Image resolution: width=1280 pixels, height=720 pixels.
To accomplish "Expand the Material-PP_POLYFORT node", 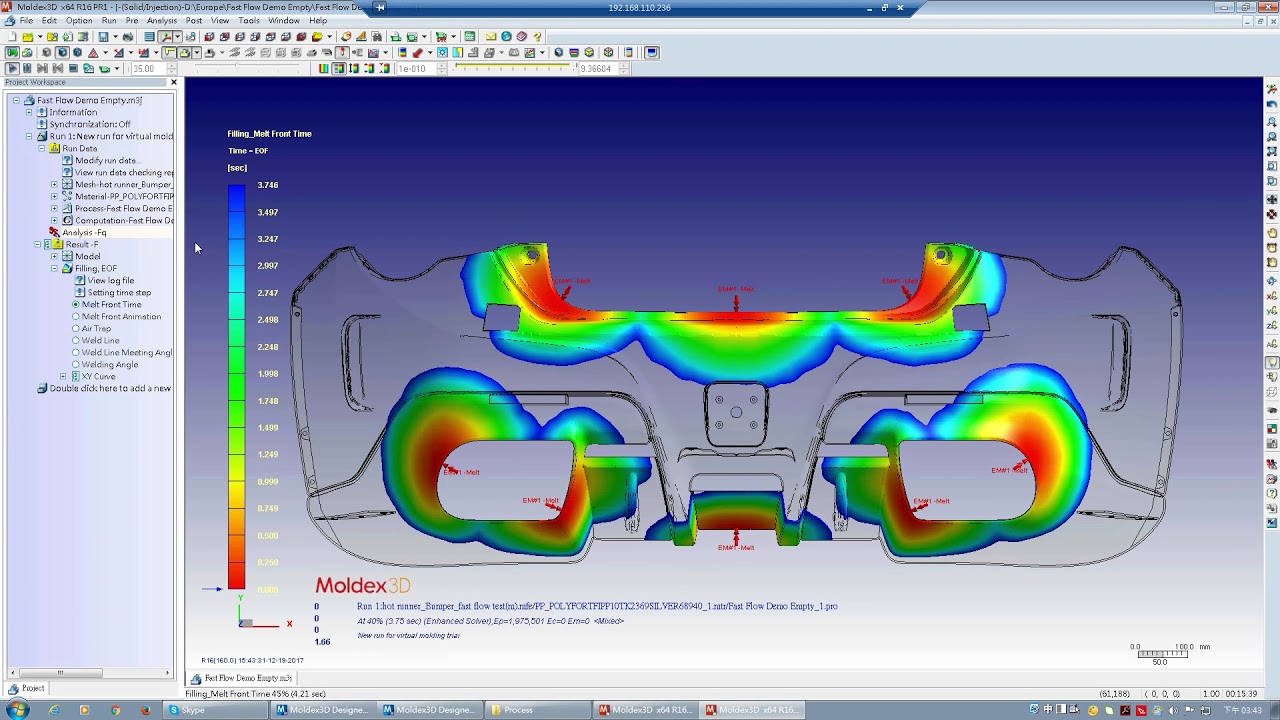I will (54, 196).
